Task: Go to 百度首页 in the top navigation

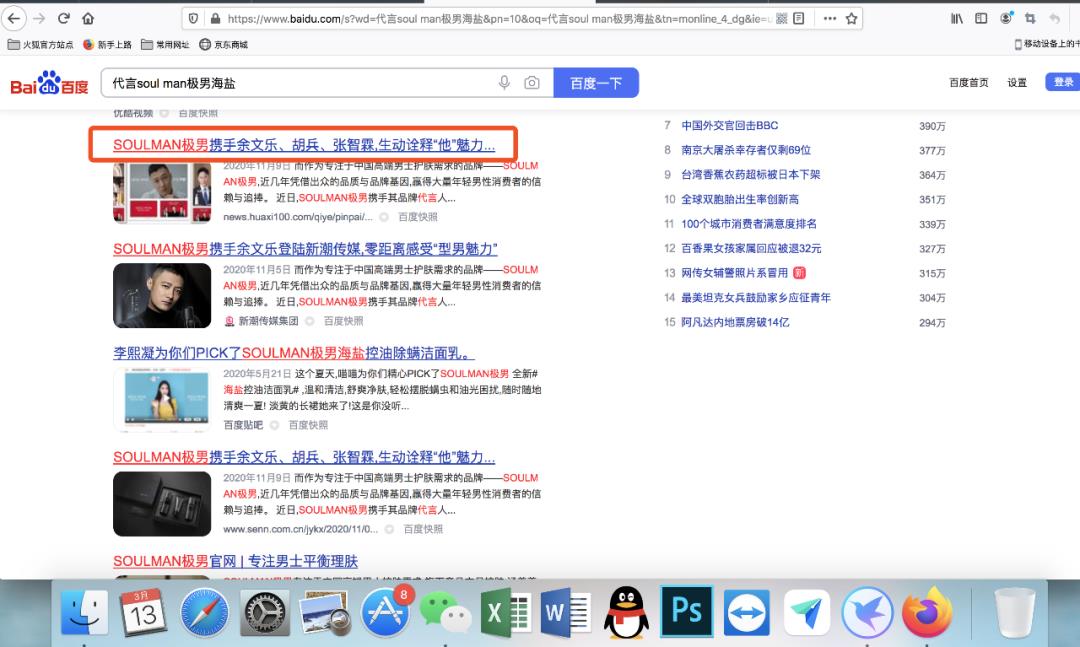Action: pyautogui.click(x=969, y=83)
